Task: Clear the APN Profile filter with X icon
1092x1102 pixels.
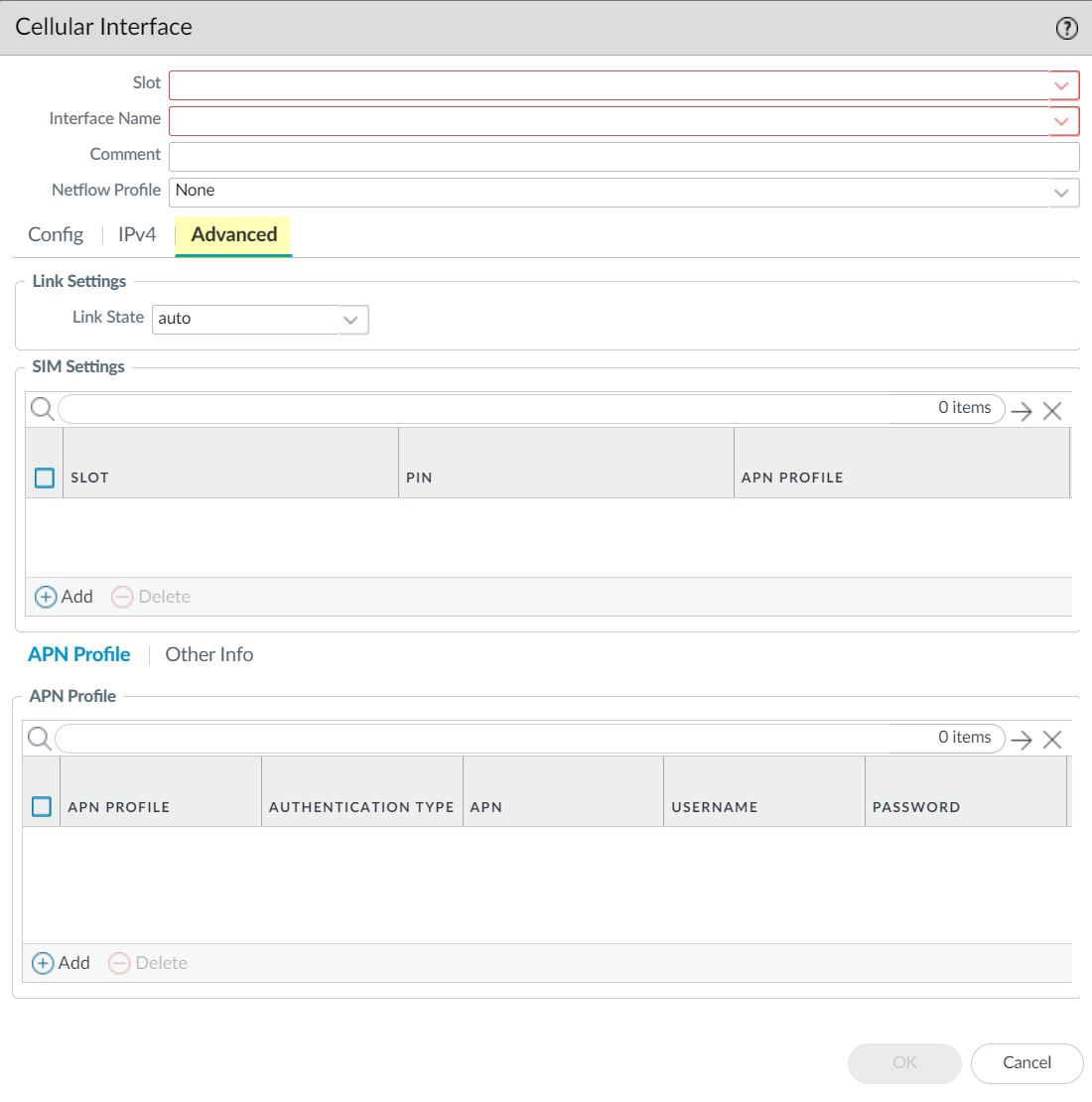Action: (x=1052, y=740)
